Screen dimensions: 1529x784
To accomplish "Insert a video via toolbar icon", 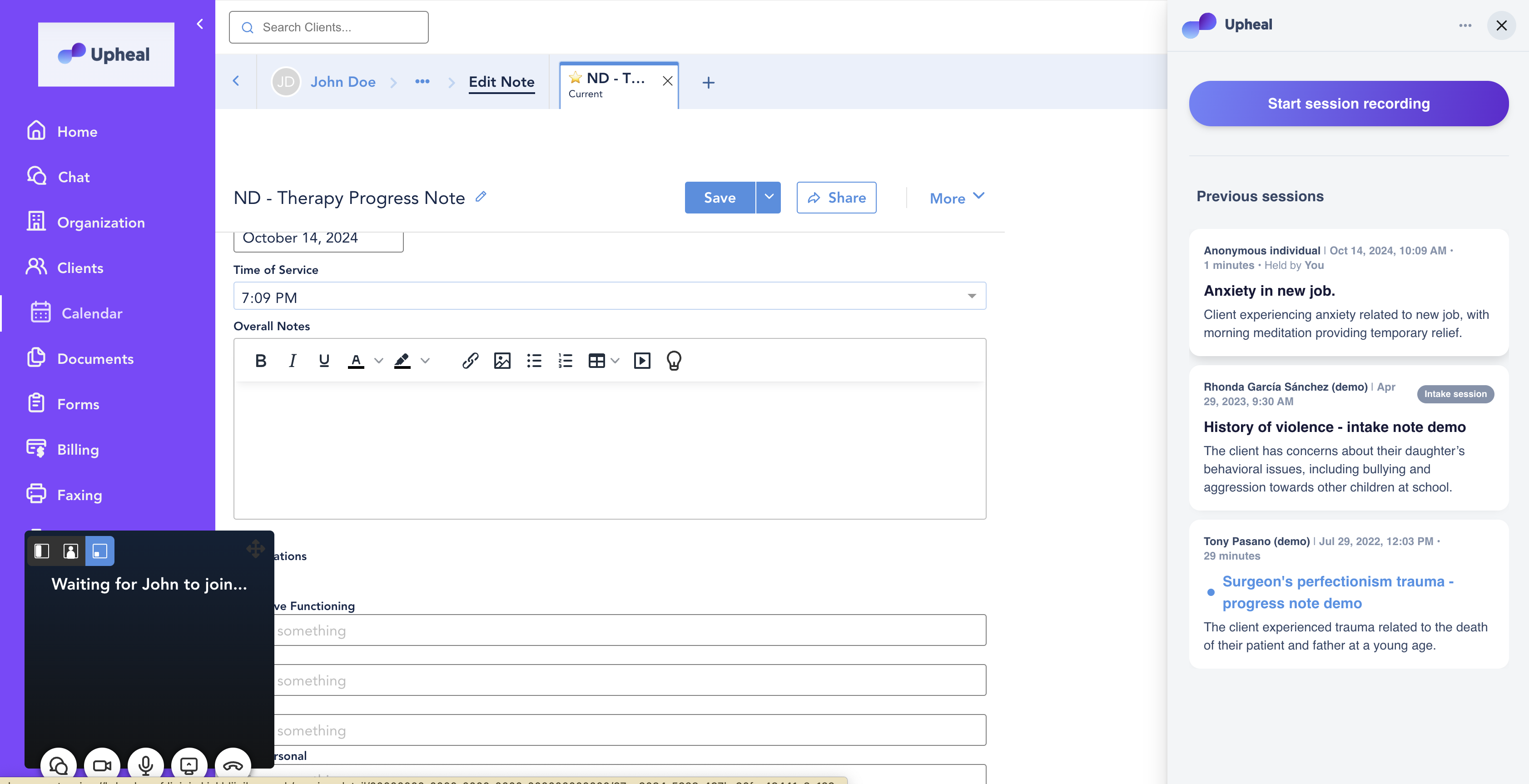I will click(642, 360).
